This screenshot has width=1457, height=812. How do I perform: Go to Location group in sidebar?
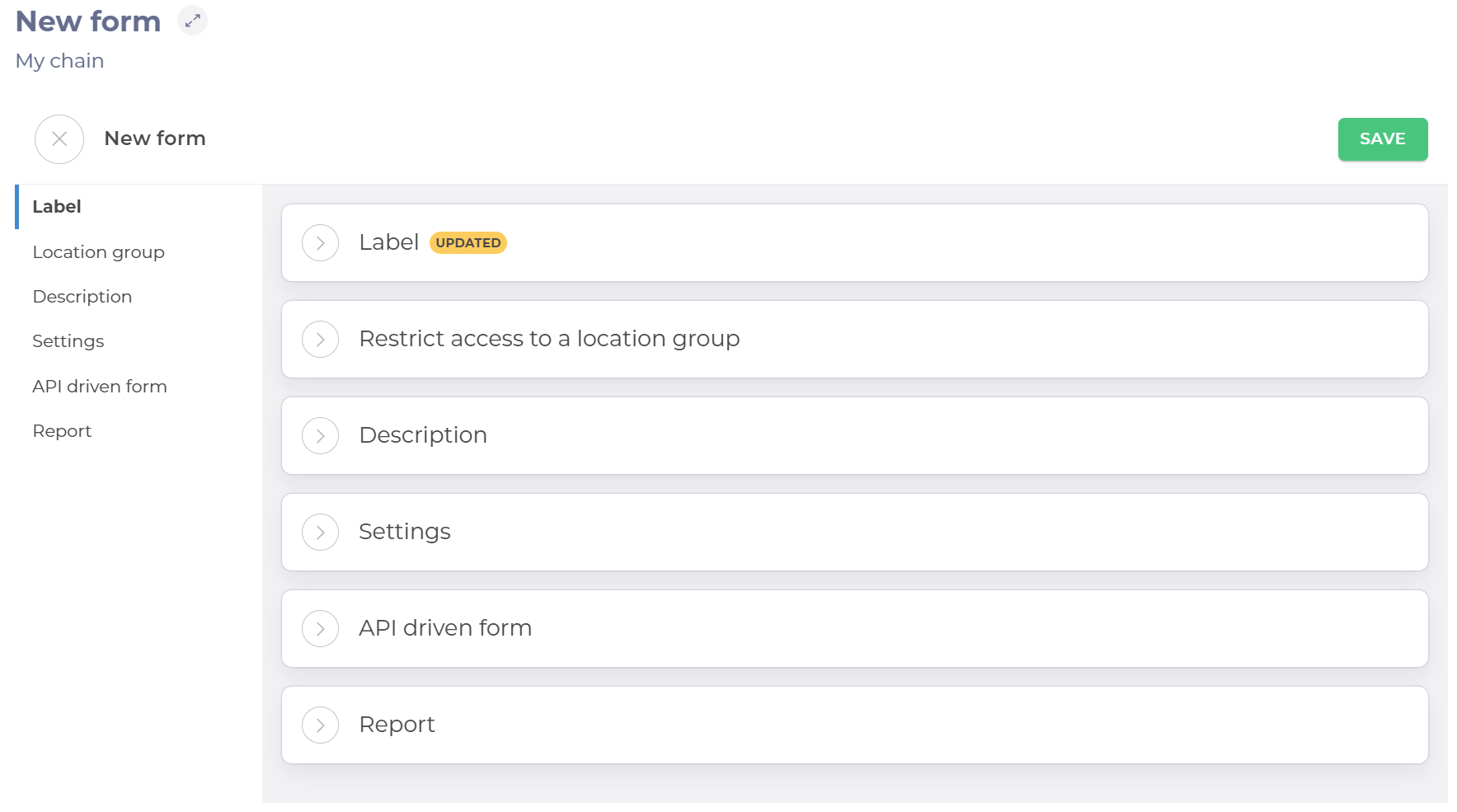pos(98,252)
